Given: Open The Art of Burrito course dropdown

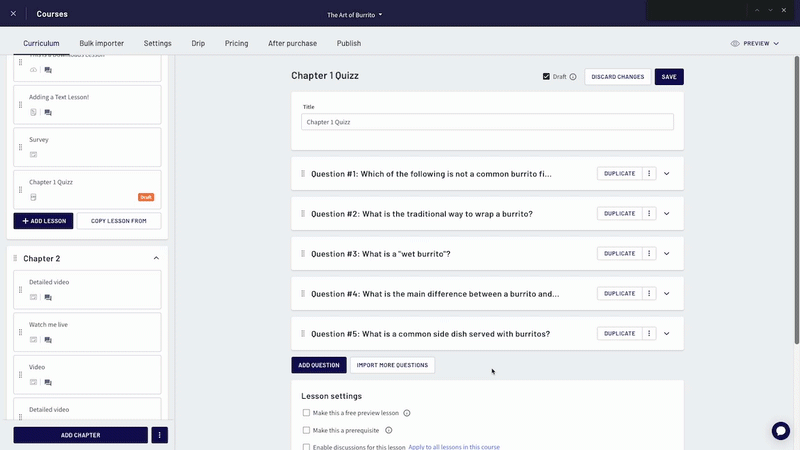Looking at the screenshot, I should (x=355, y=15).
